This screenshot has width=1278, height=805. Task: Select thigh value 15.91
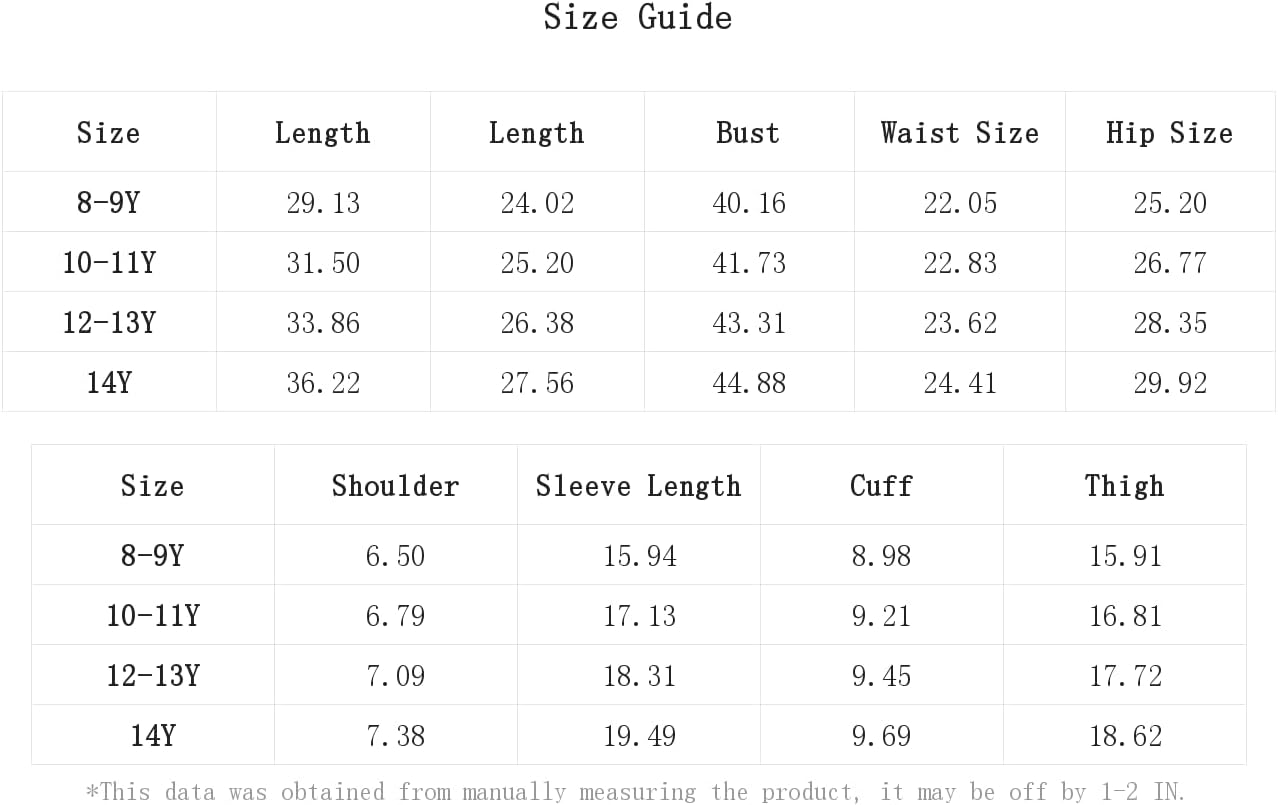pos(1125,556)
